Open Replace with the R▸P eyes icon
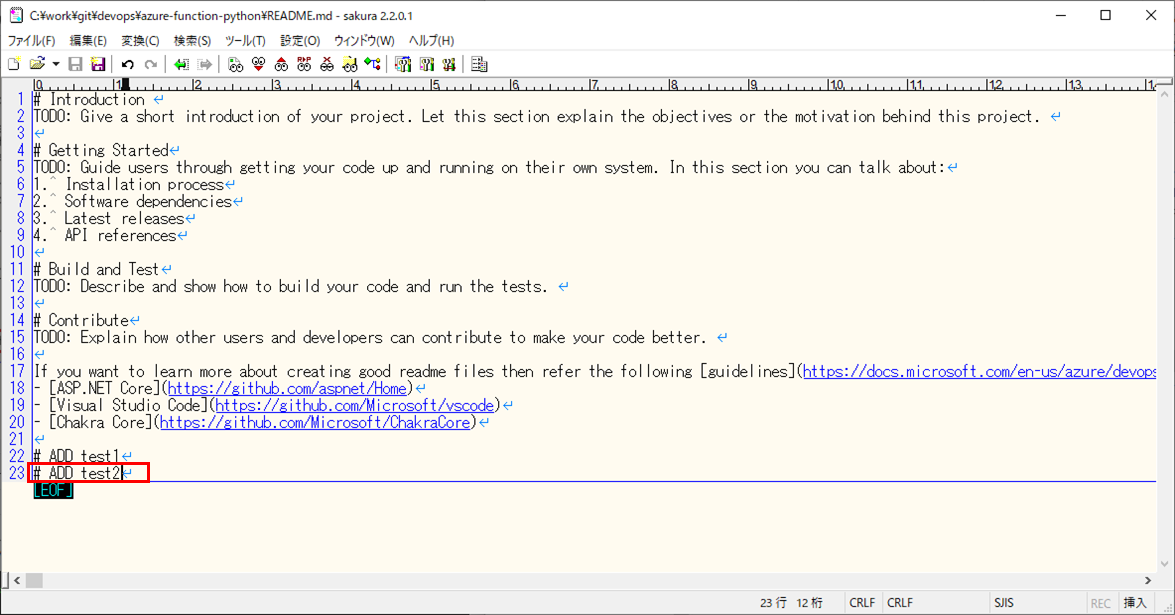Screen dimensions: 1175x615 pyautogui.click(x=304, y=64)
